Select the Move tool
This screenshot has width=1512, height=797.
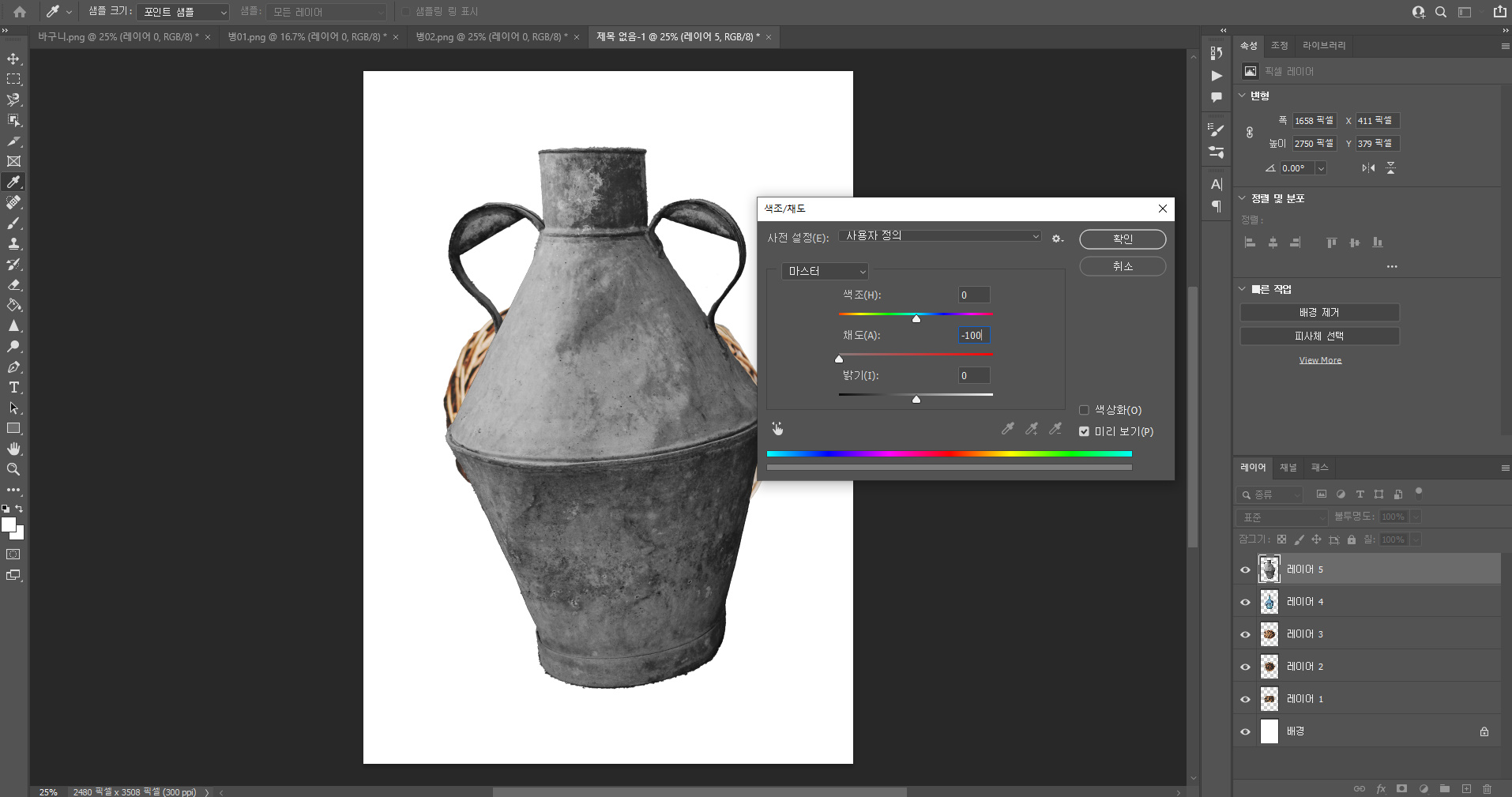pyautogui.click(x=13, y=59)
